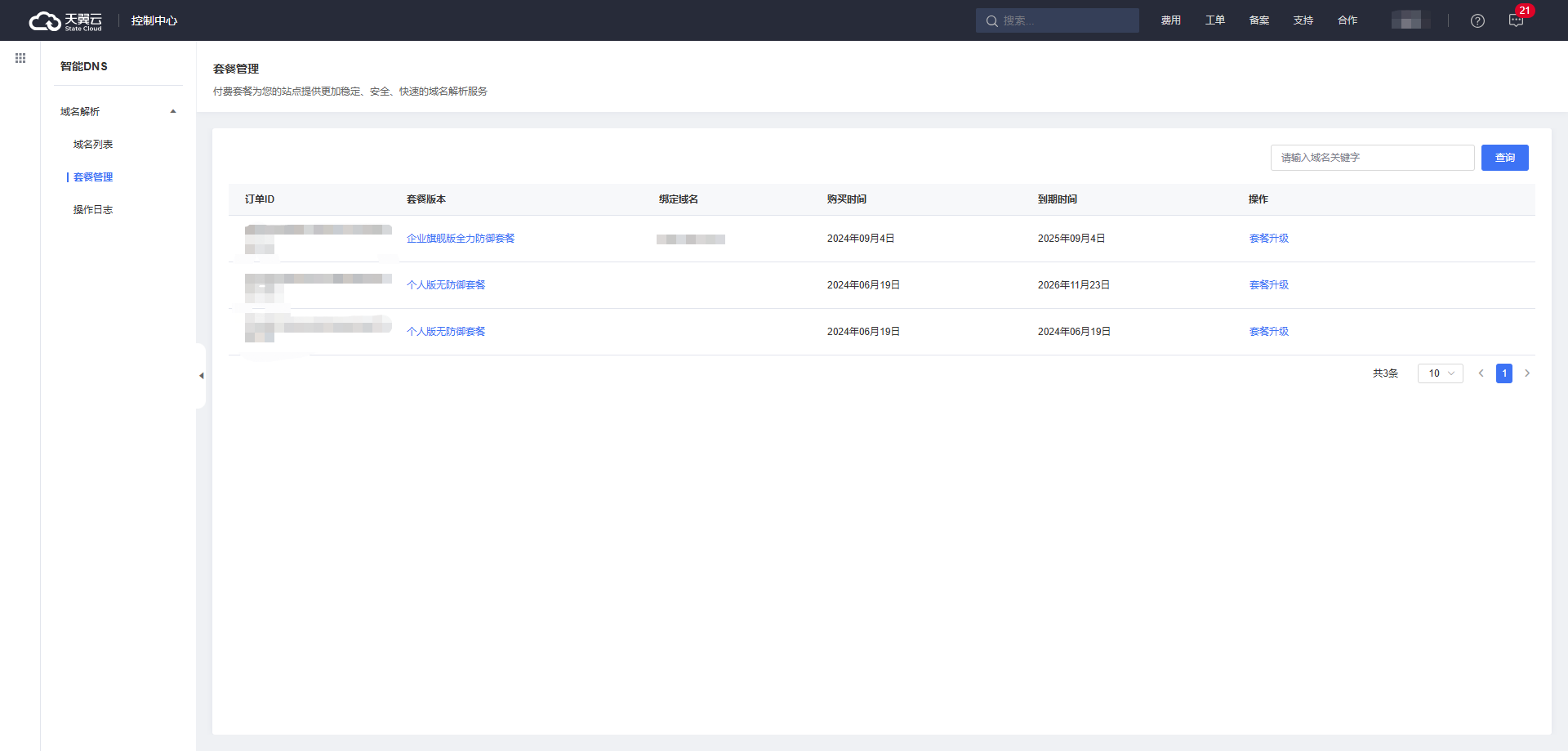The image size is (1568, 751).
Task: Click the 操作 column header
Action: click(1258, 199)
